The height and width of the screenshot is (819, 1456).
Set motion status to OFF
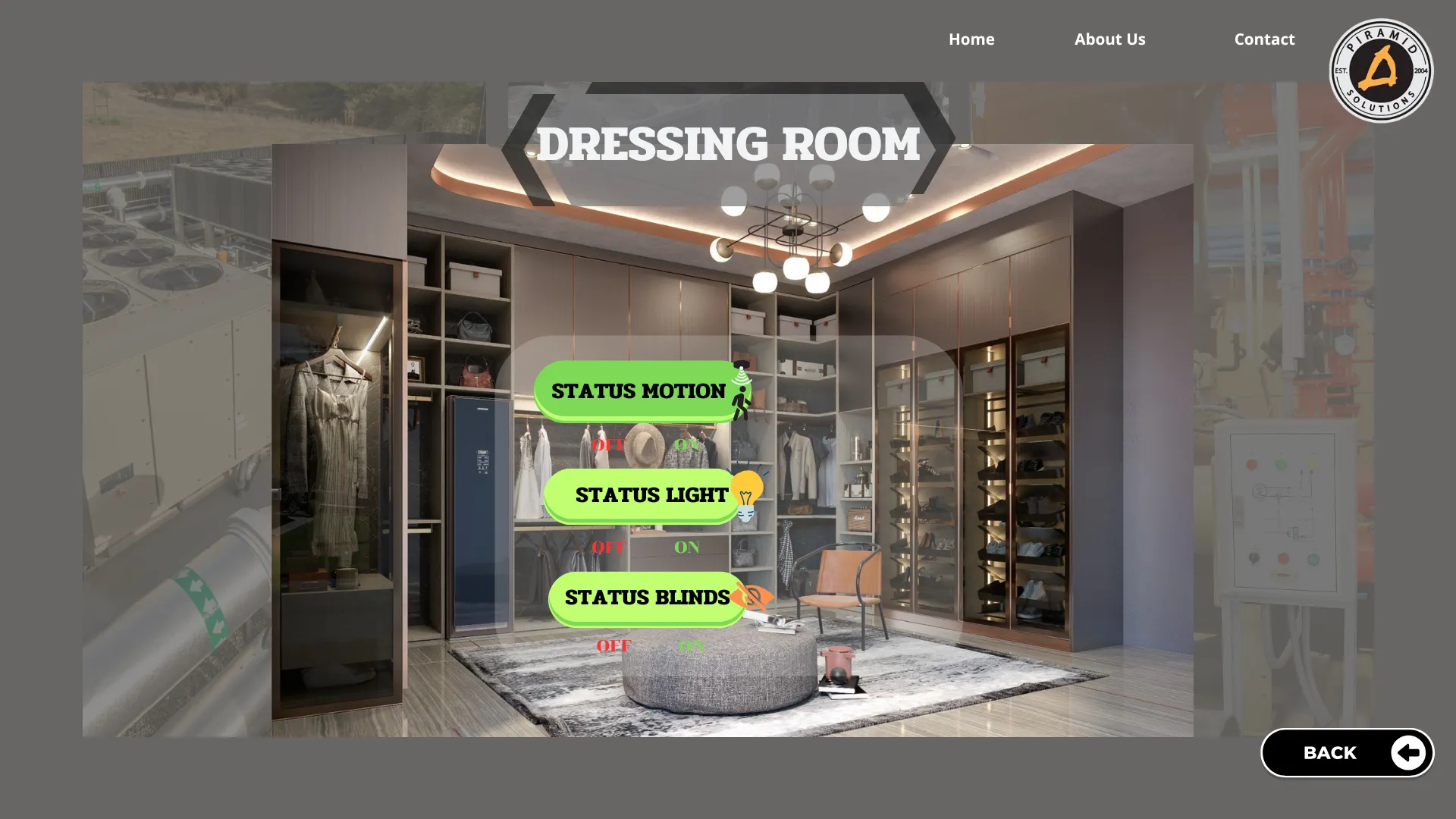pyautogui.click(x=608, y=444)
